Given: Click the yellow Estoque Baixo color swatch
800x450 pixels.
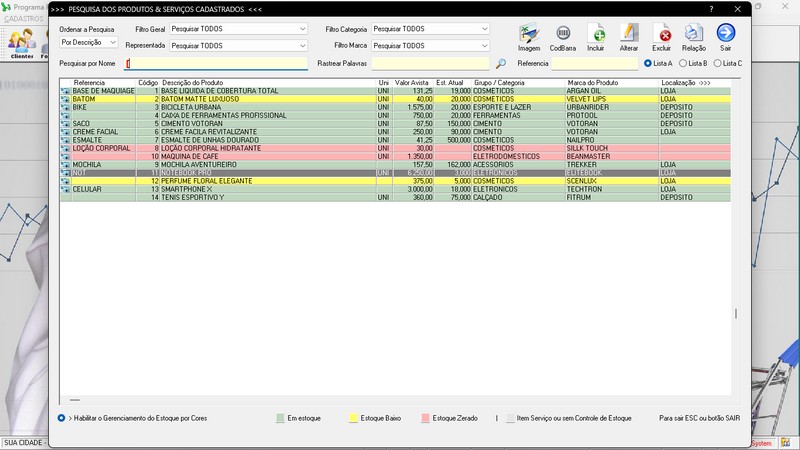Looking at the screenshot, I should pos(353,418).
